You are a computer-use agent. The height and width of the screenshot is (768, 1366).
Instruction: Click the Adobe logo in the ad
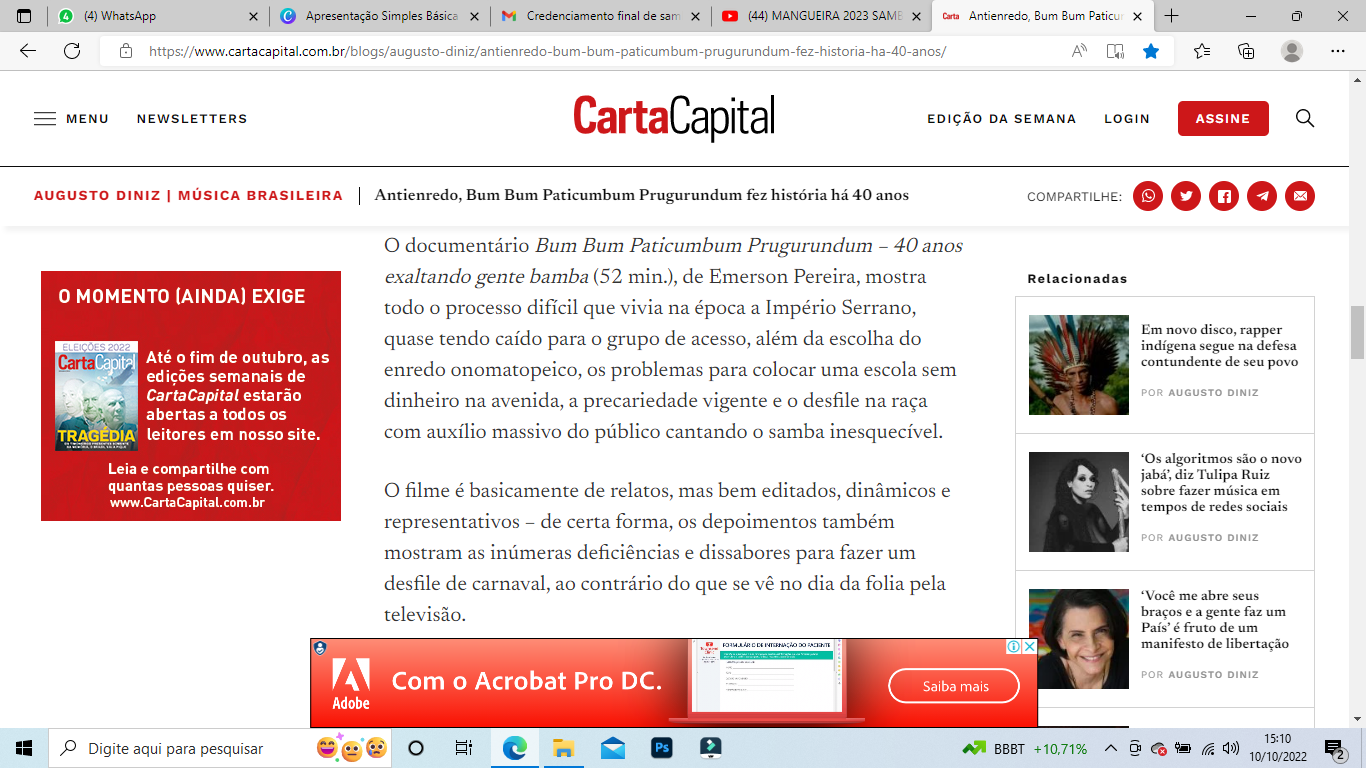pos(351,684)
